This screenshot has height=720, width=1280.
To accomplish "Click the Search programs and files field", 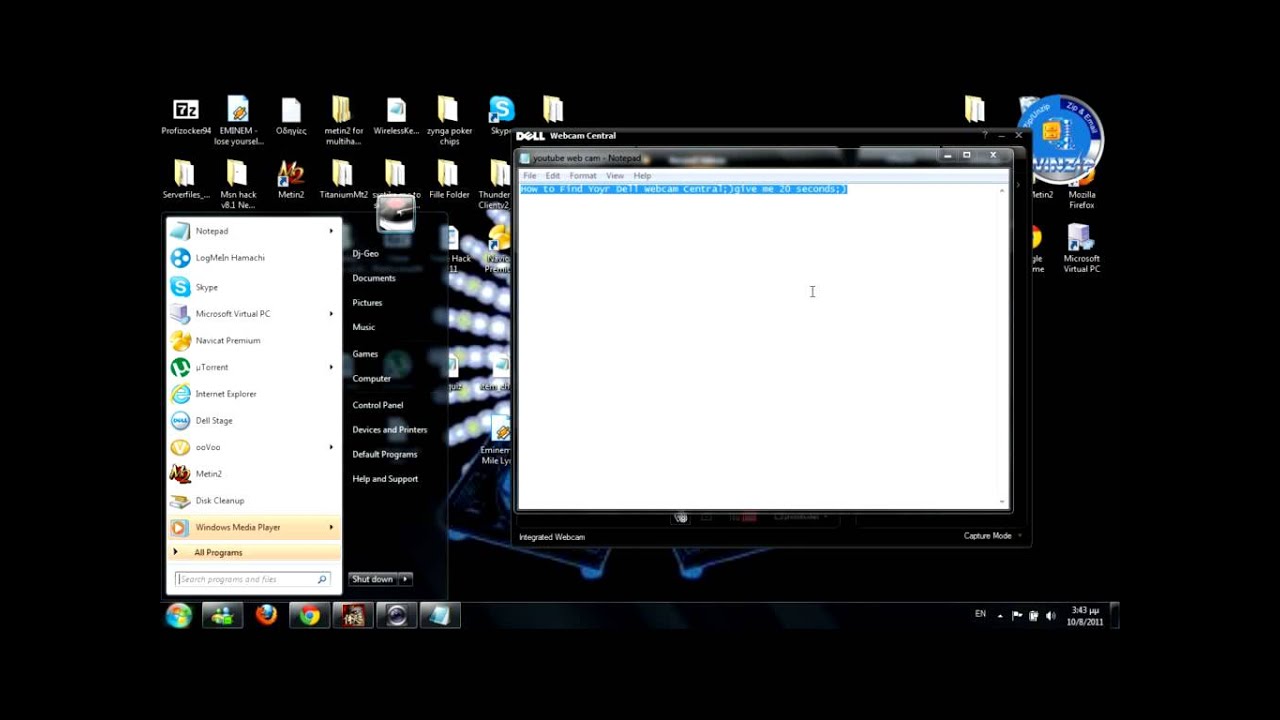I will 252,579.
